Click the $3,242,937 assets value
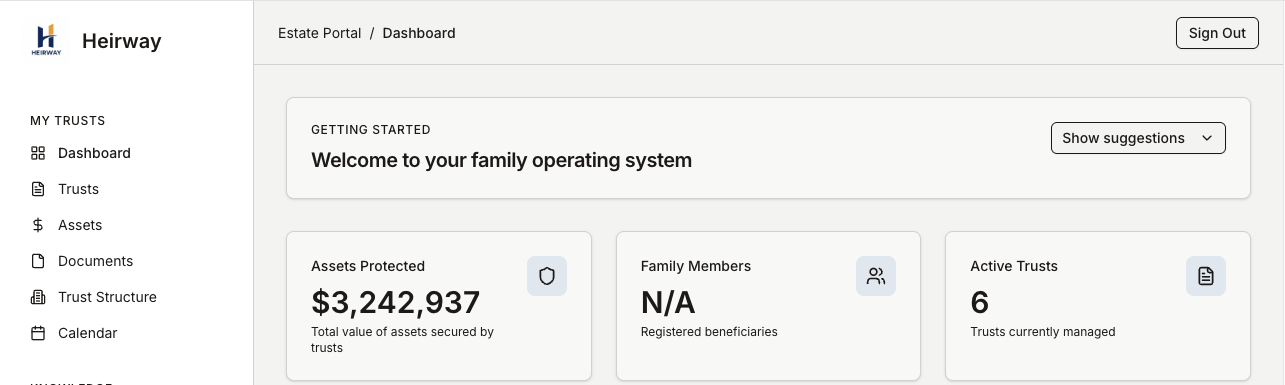1285x385 pixels. click(x=396, y=302)
